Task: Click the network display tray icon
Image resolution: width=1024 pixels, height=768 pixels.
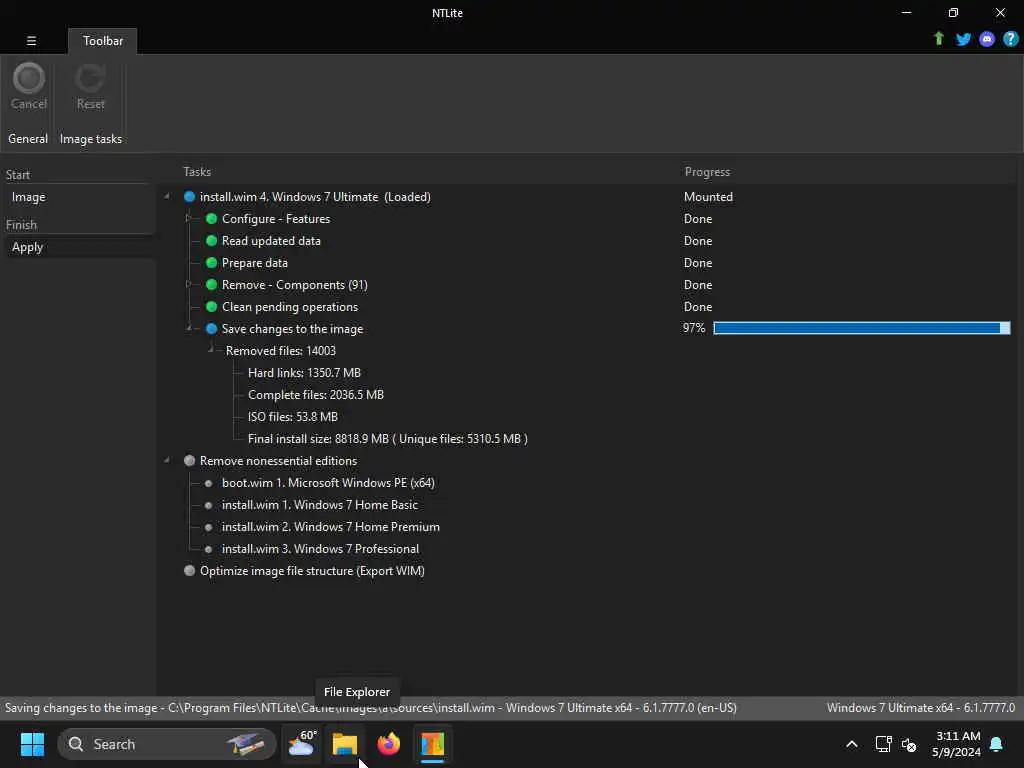Action: click(x=883, y=744)
